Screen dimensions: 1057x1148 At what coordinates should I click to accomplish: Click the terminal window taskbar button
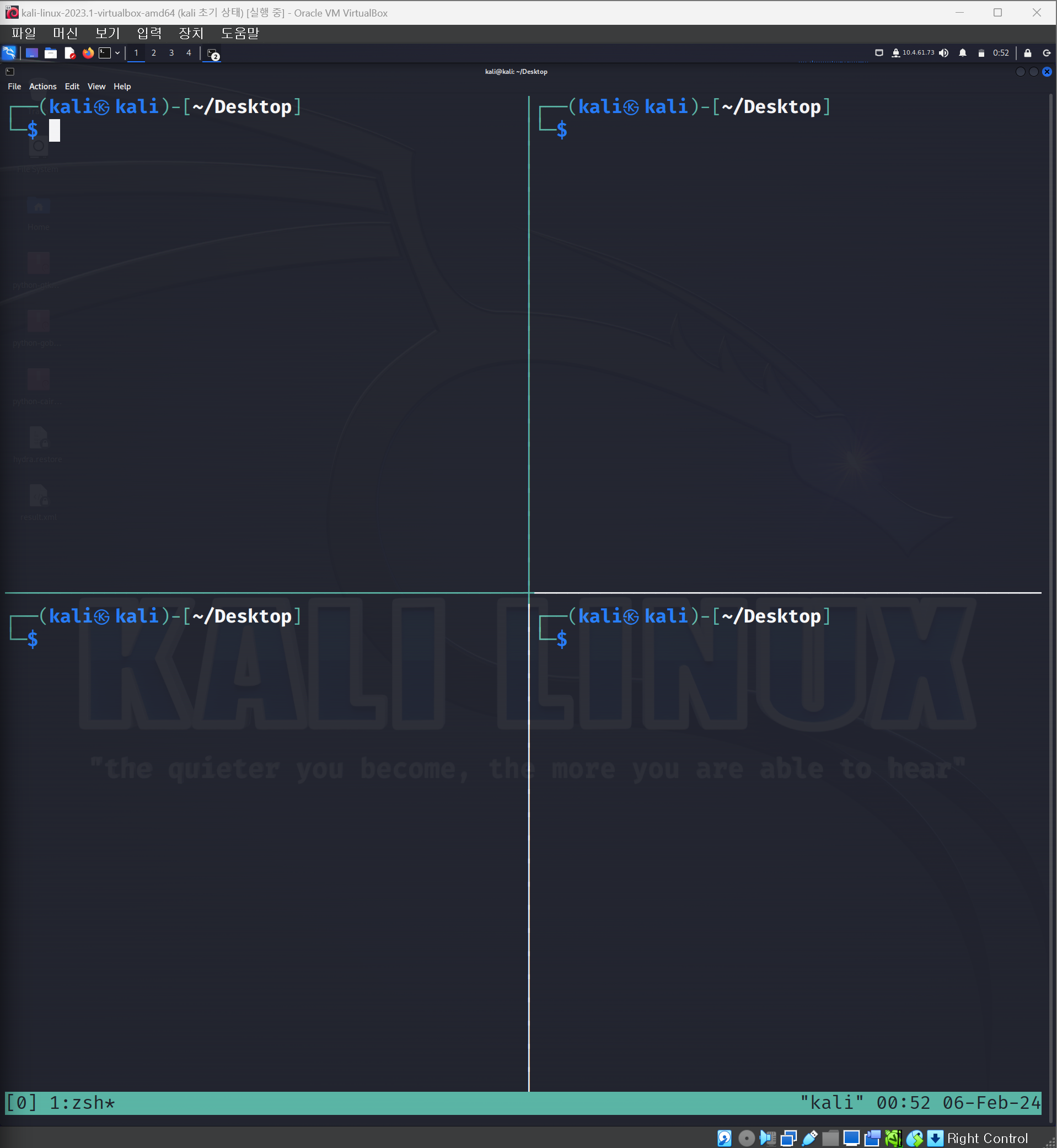pos(213,54)
